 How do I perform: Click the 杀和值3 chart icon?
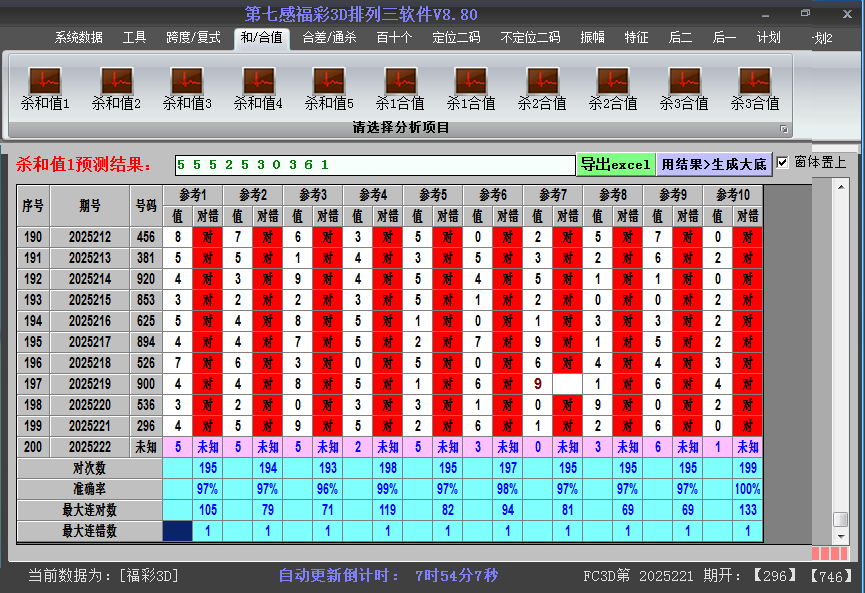pos(187,81)
